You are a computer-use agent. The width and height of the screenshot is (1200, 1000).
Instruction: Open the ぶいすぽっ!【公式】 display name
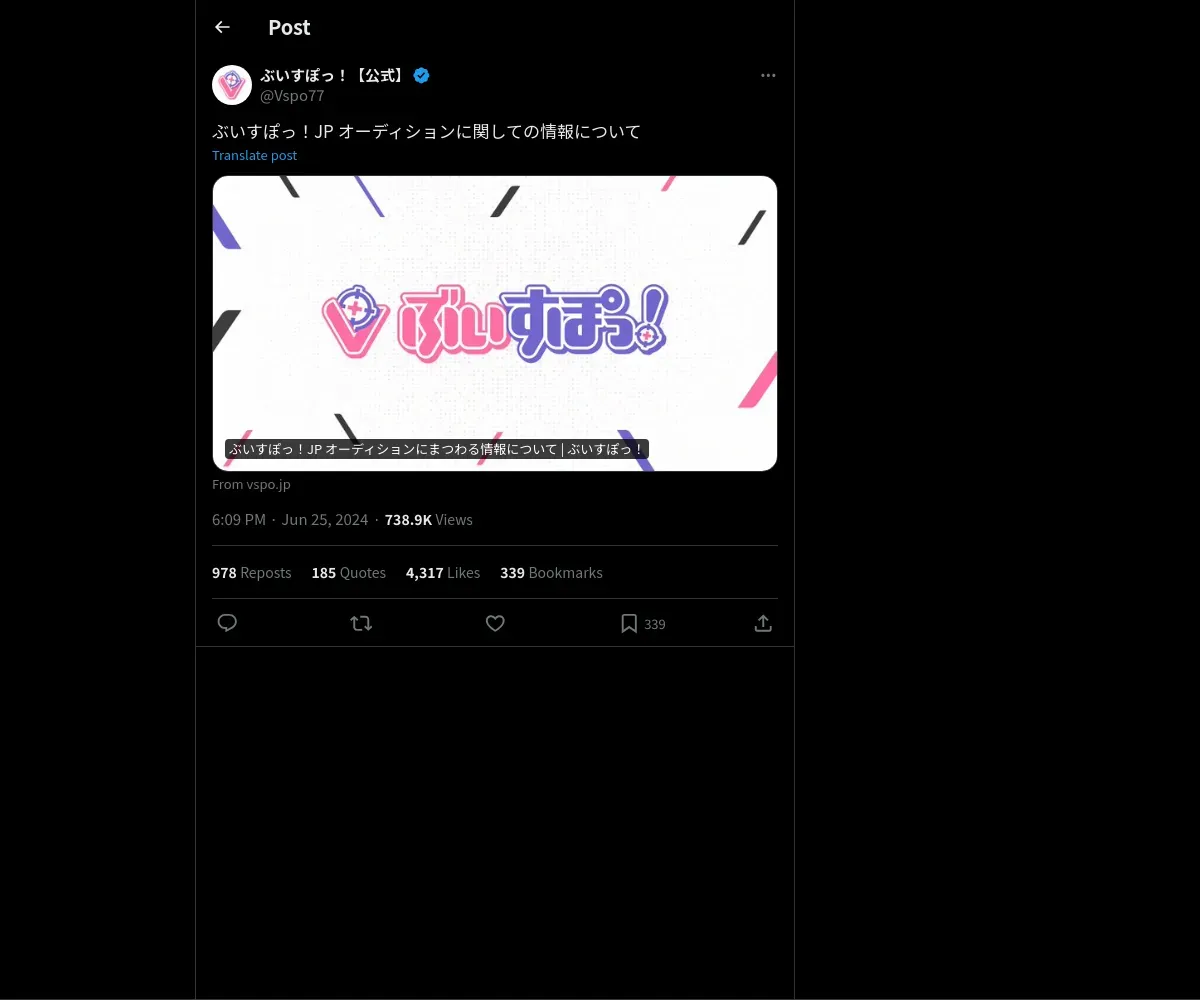(334, 75)
